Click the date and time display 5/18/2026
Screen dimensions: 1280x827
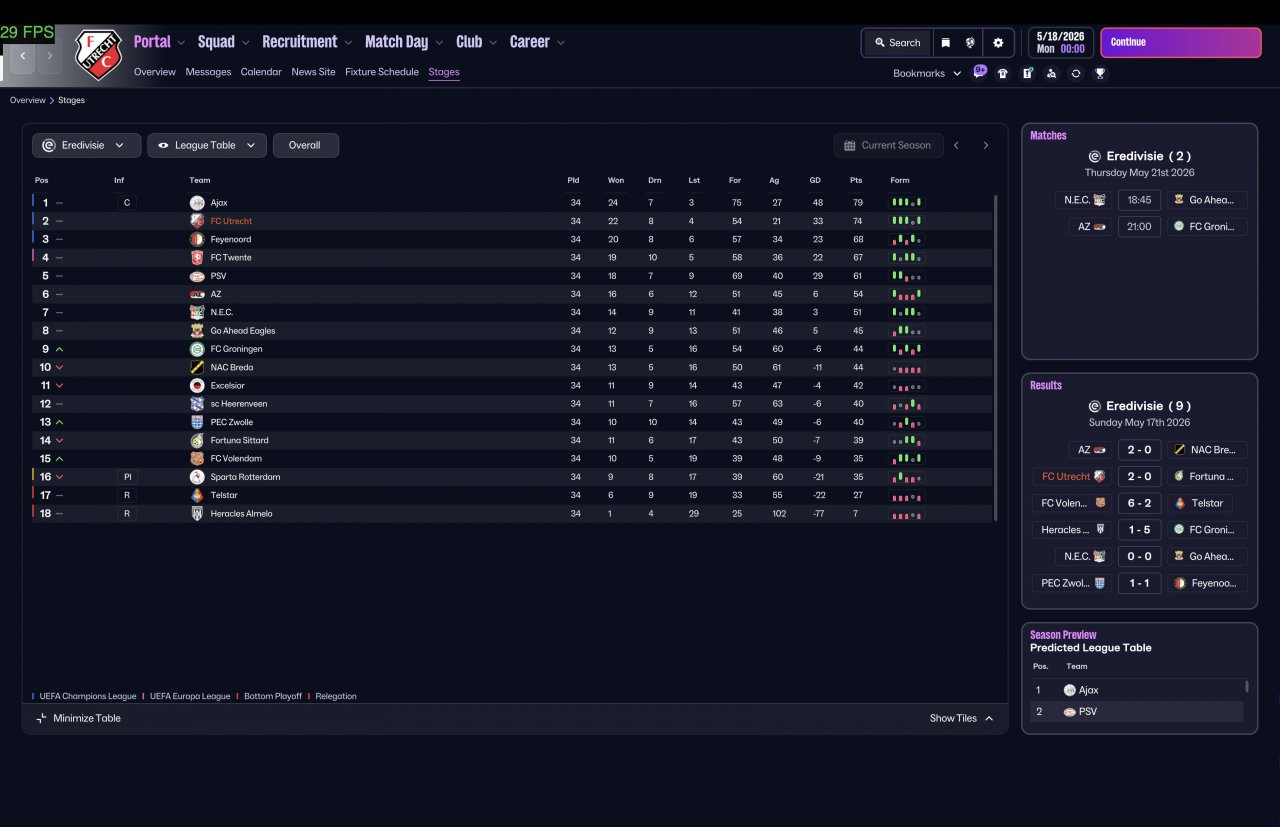click(x=1060, y=43)
